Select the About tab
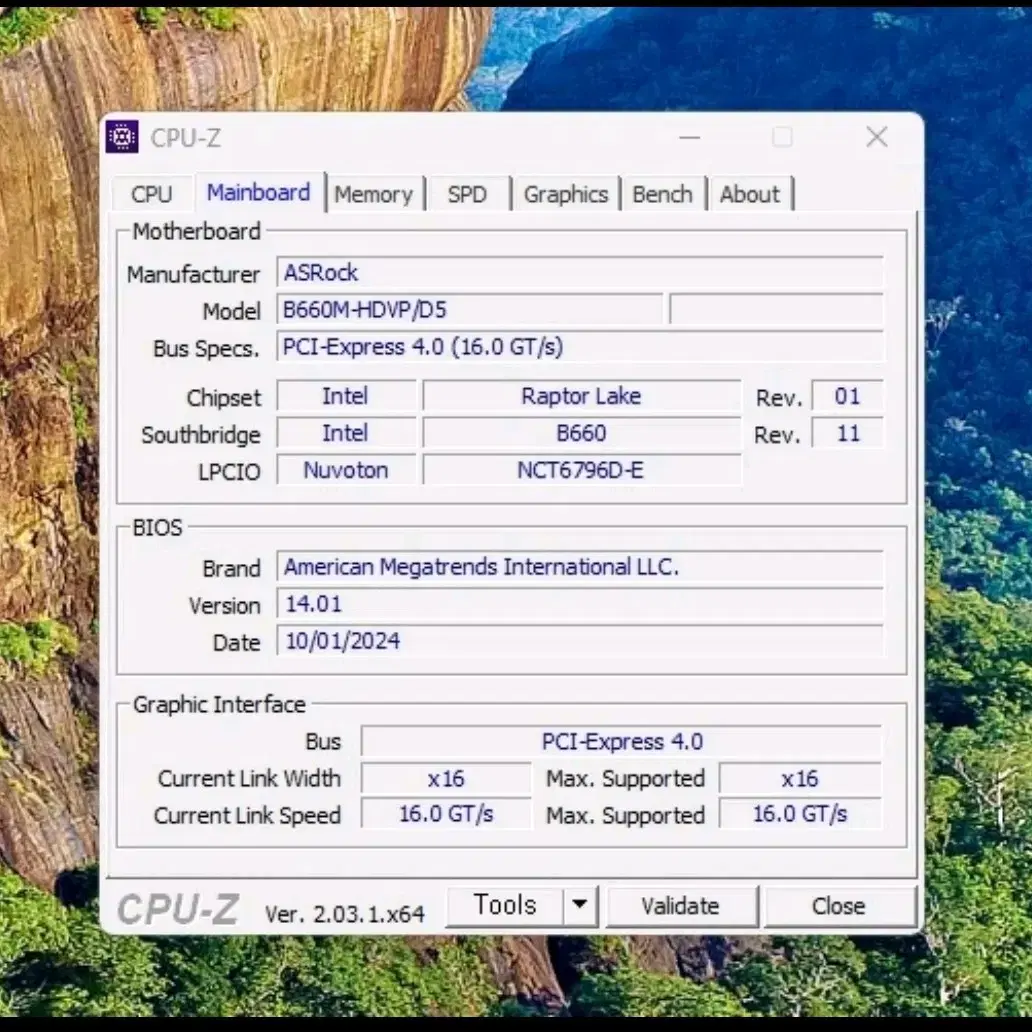Viewport: 1032px width, 1032px height. 750,194
